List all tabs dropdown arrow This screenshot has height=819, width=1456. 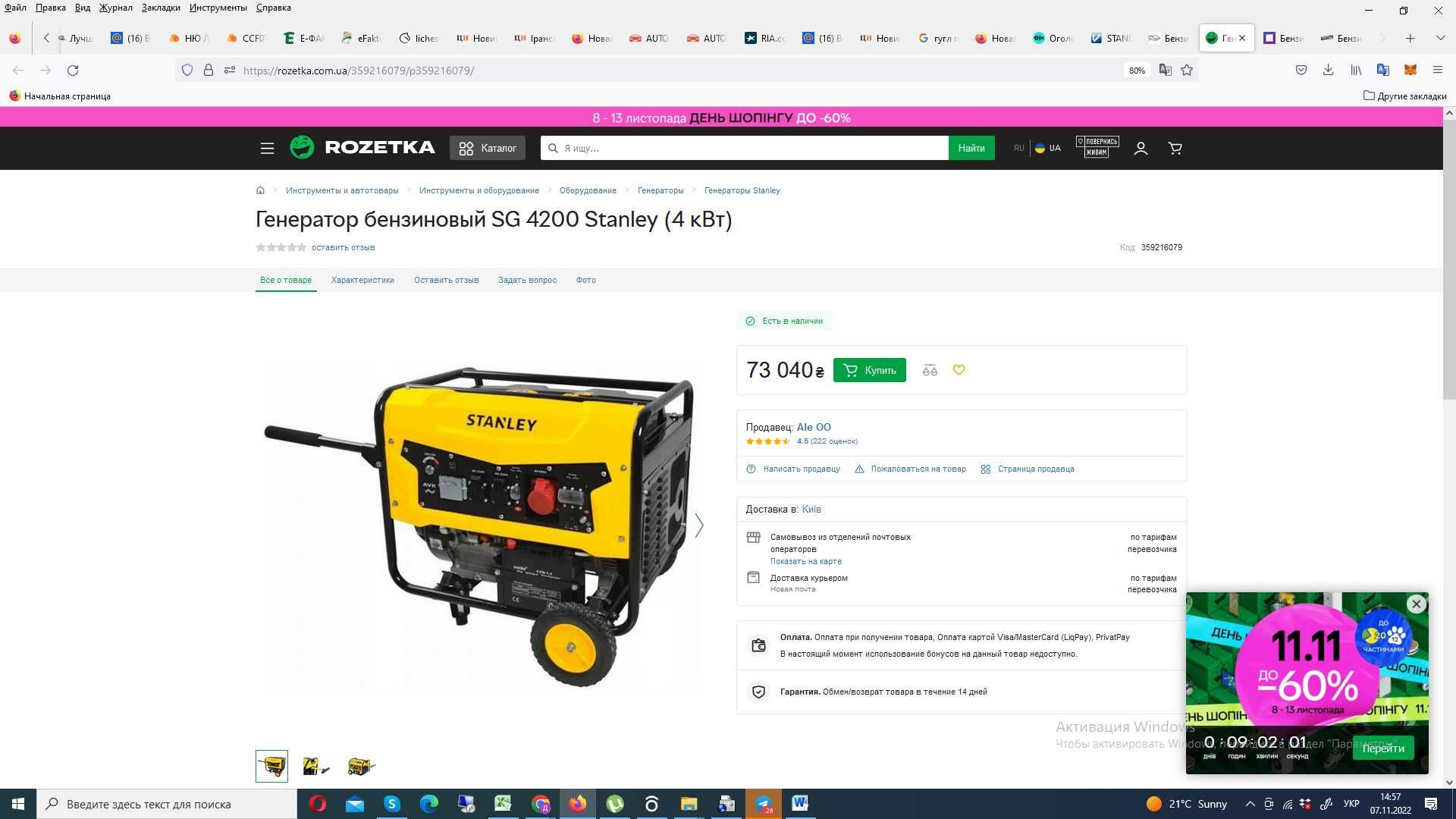coord(1440,38)
